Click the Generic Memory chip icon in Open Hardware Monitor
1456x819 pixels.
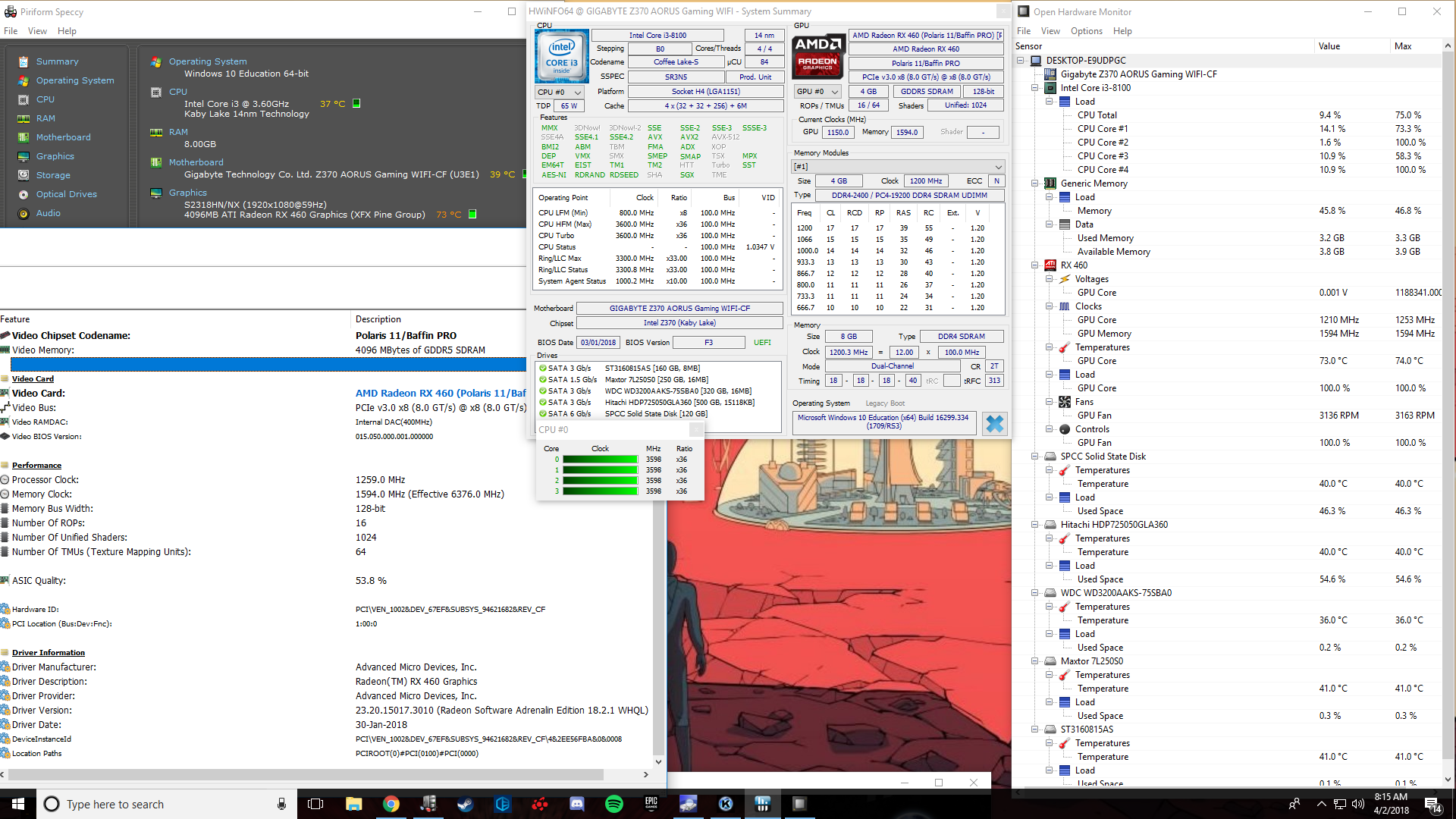coord(1050,184)
